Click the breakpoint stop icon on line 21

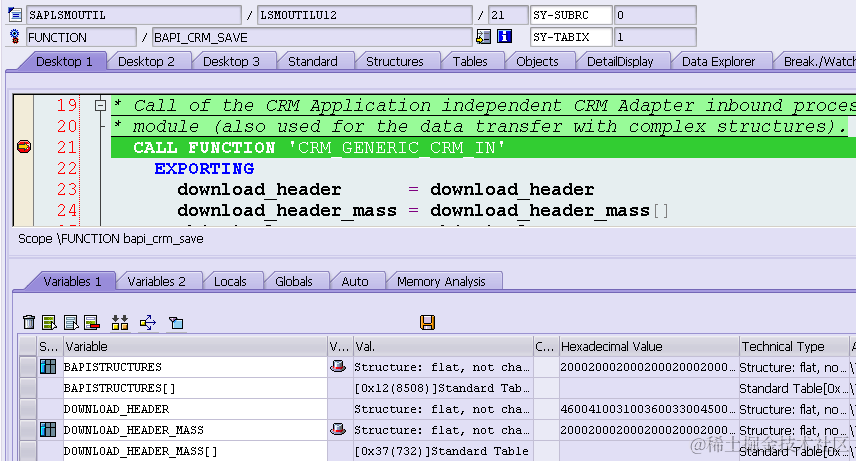coord(24,147)
